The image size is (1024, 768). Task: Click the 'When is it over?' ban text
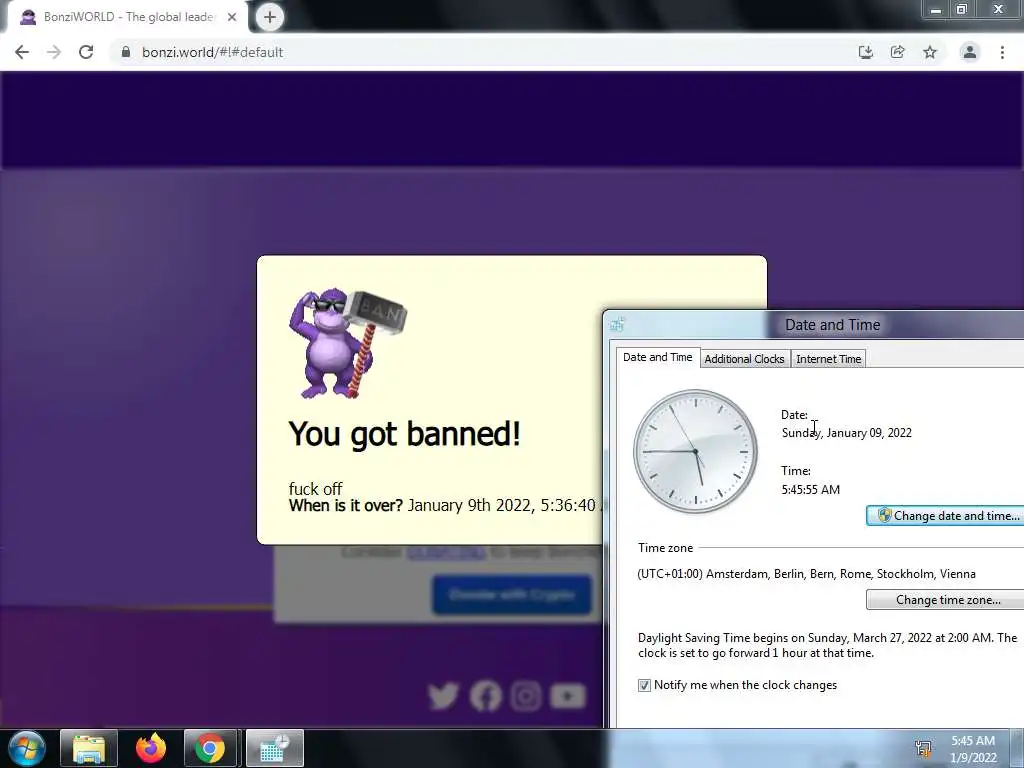[345, 505]
